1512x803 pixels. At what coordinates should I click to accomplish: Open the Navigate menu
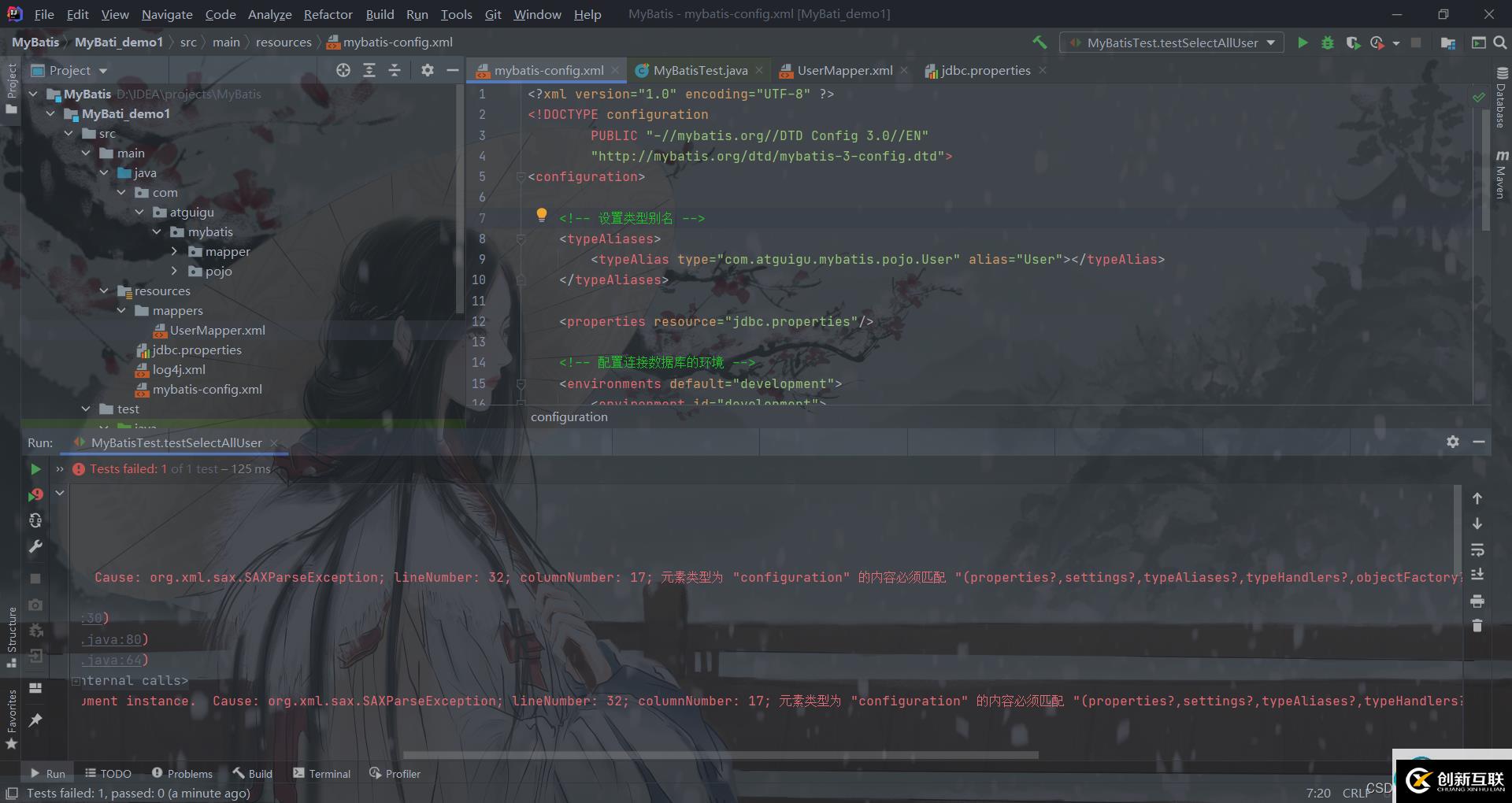point(167,14)
